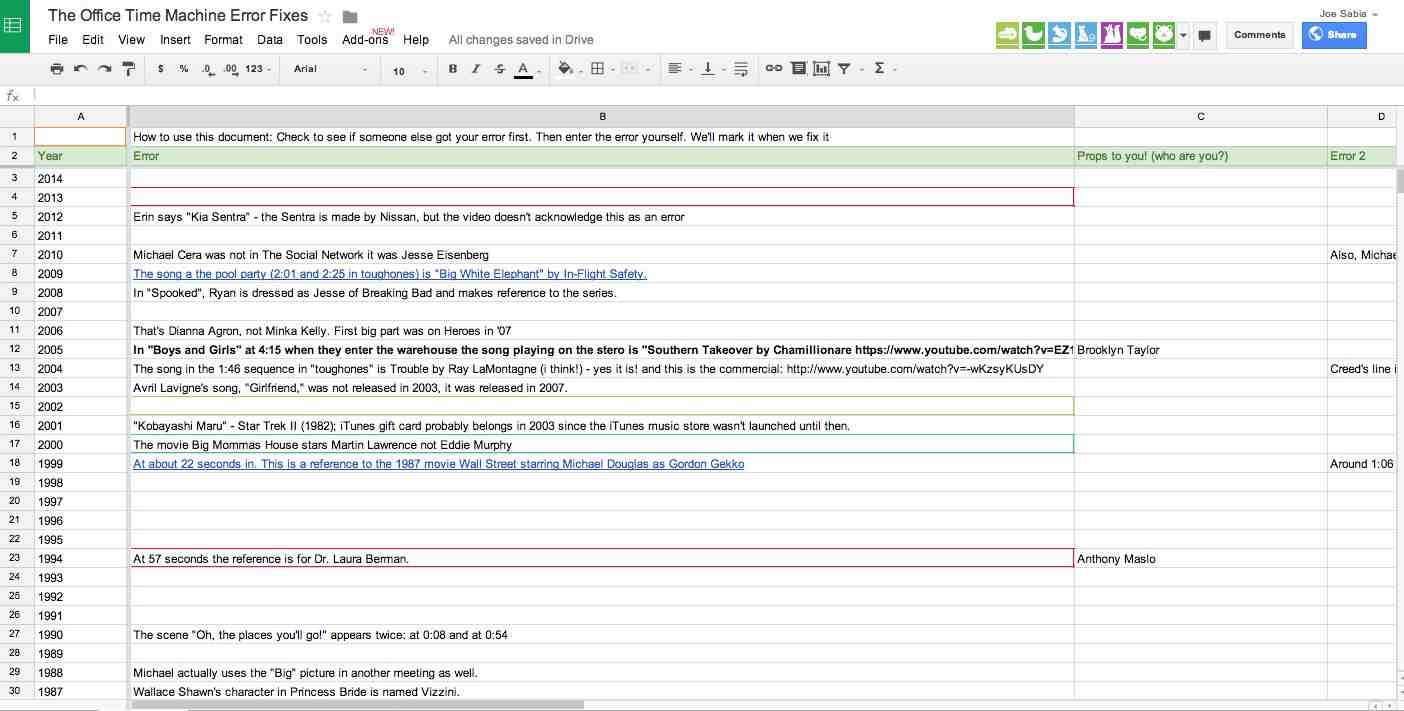Open the View menu

tap(132, 40)
